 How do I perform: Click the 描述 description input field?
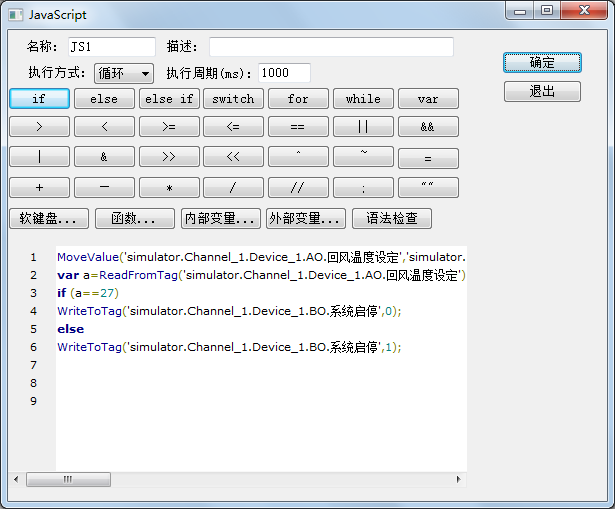331,47
